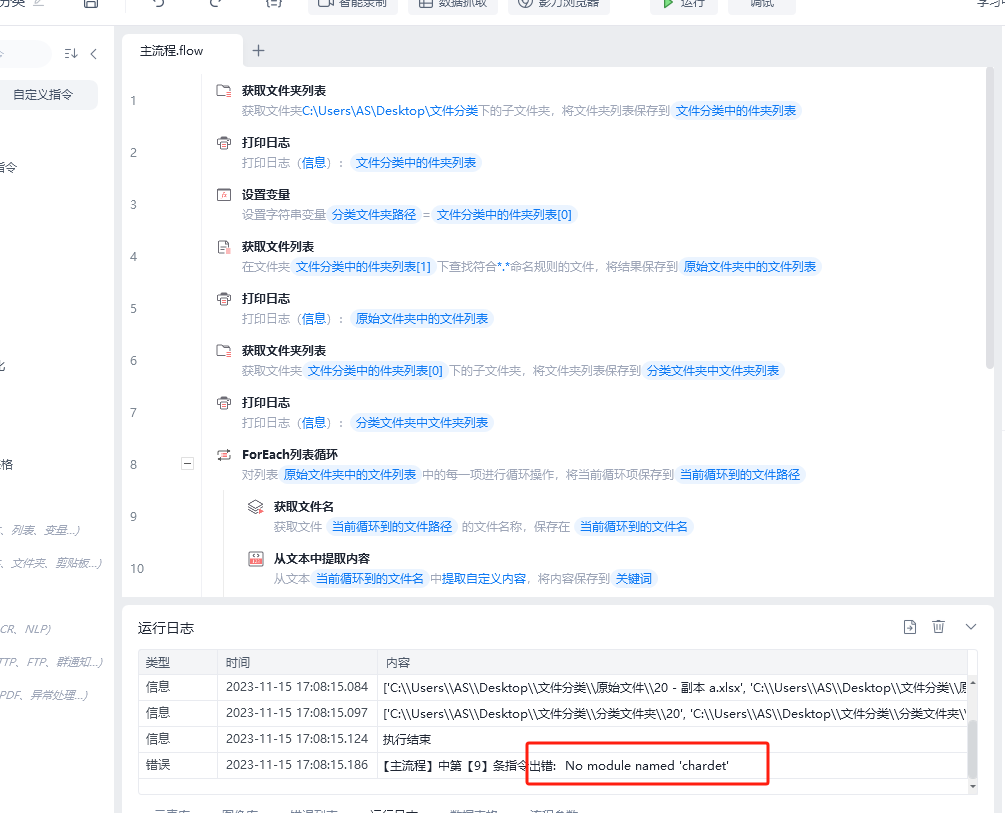
Task: Click the 信息 level link in step 2
Action: point(313,163)
